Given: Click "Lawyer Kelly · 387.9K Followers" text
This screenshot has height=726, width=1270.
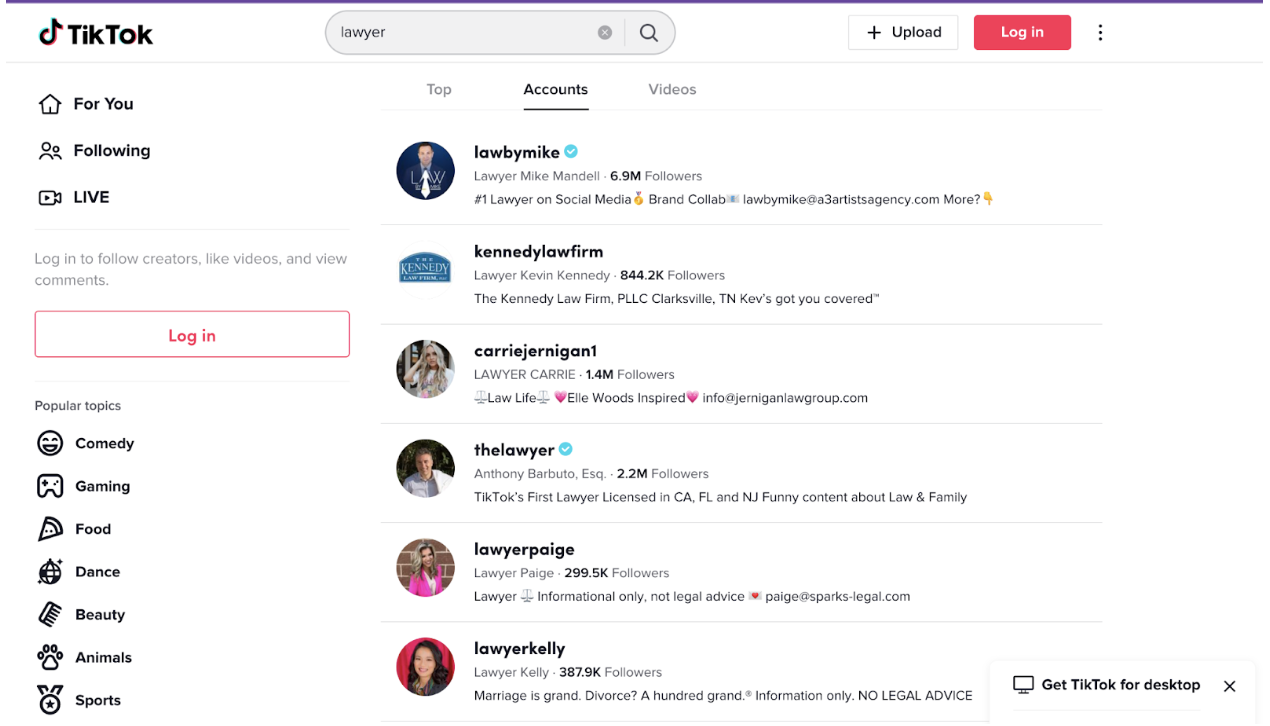Looking at the screenshot, I should 568,672.
